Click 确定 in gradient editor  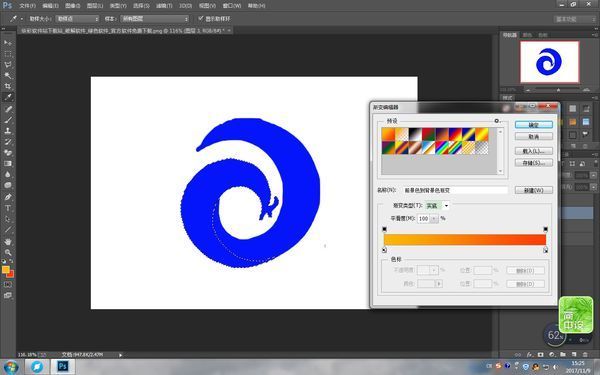(x=534, y=125)
